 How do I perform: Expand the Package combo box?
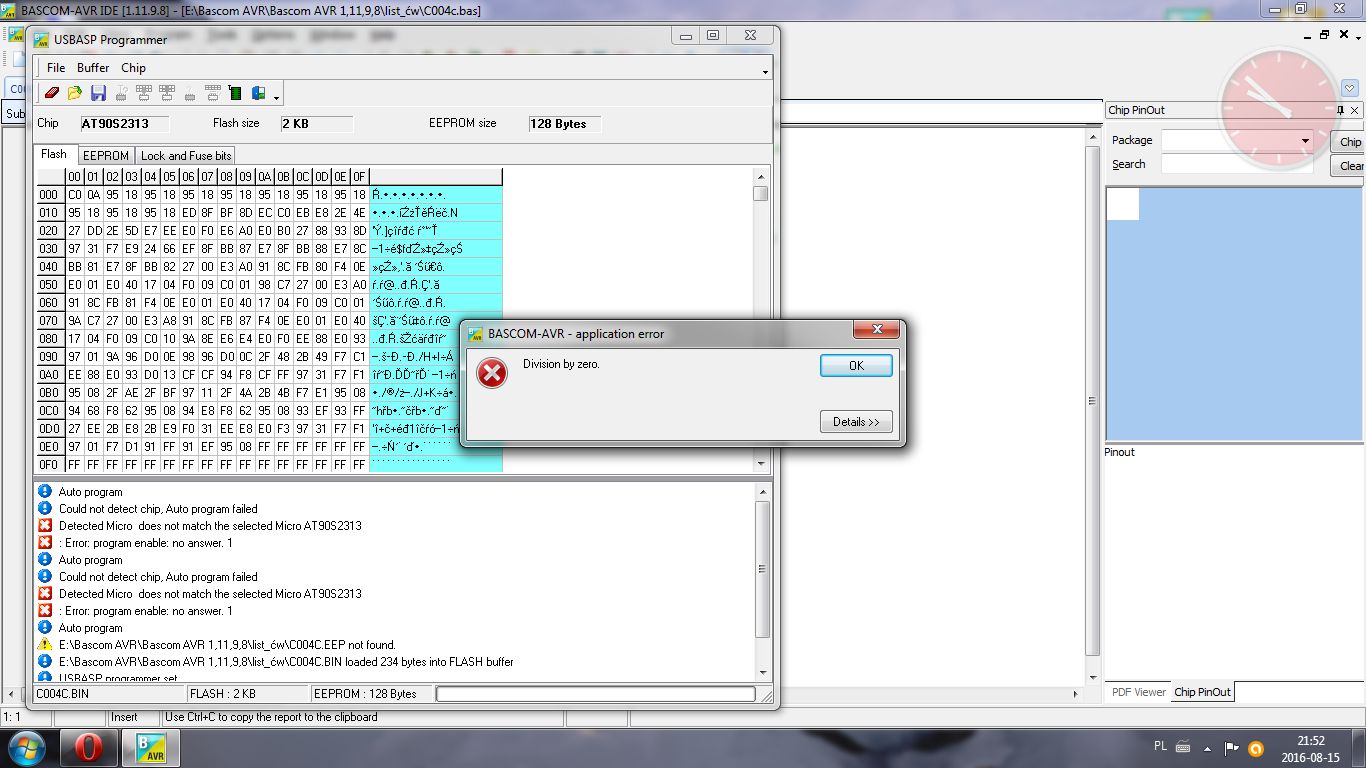pos(1305,141)
